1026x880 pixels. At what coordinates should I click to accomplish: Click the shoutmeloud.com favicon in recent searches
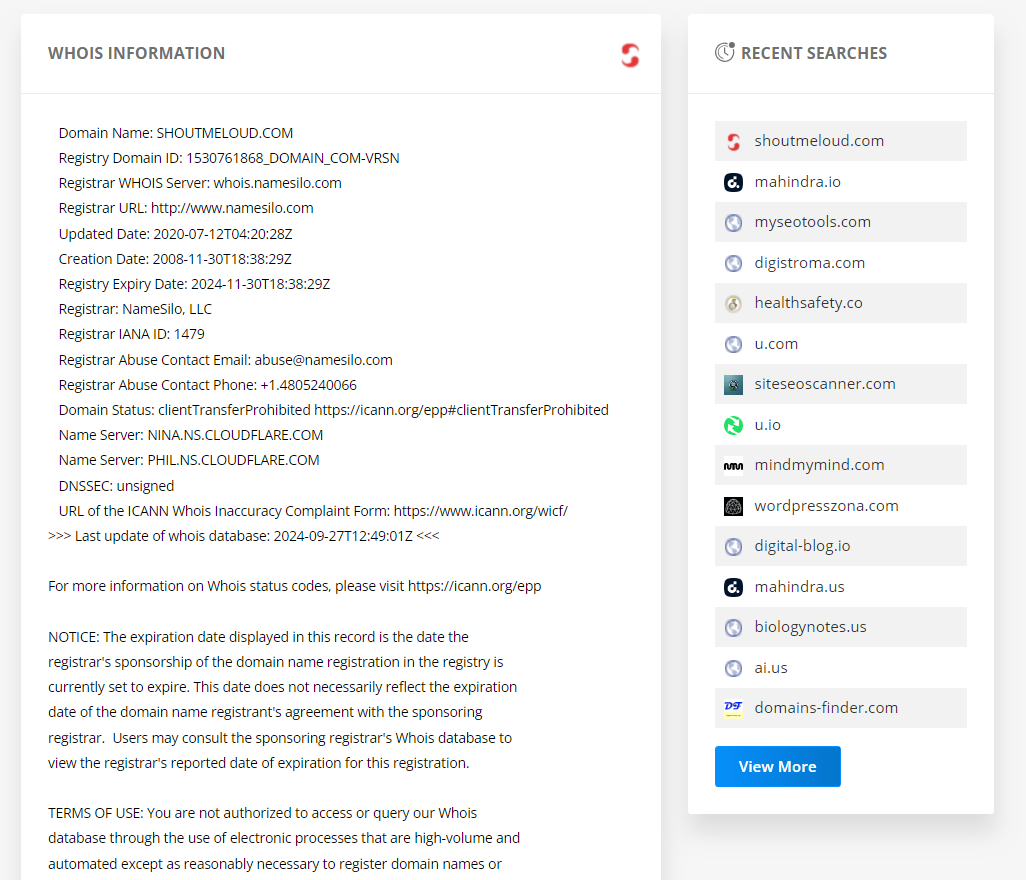[x=734, y=141]
